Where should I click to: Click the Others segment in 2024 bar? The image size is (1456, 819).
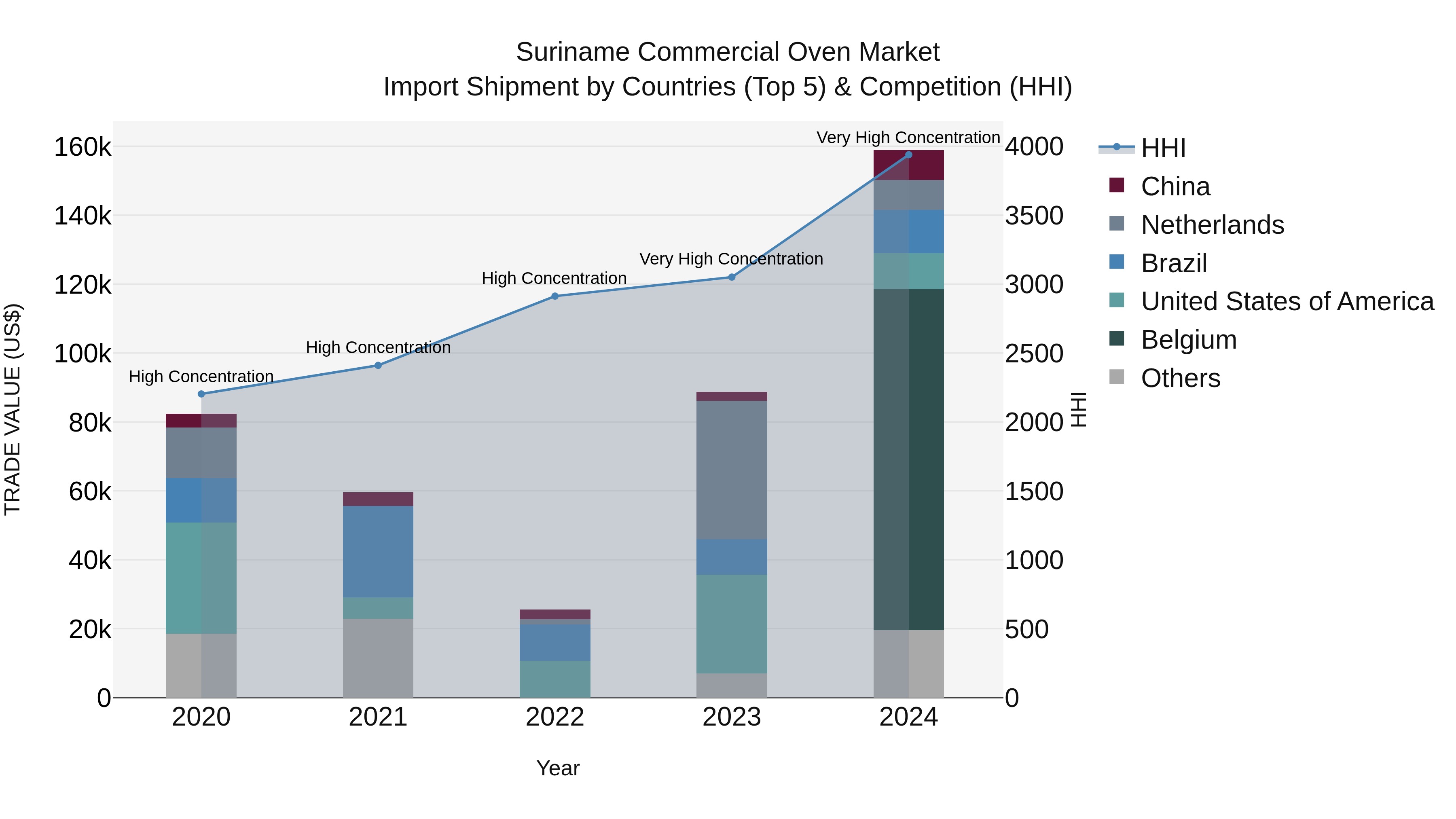tap(908, 664)
